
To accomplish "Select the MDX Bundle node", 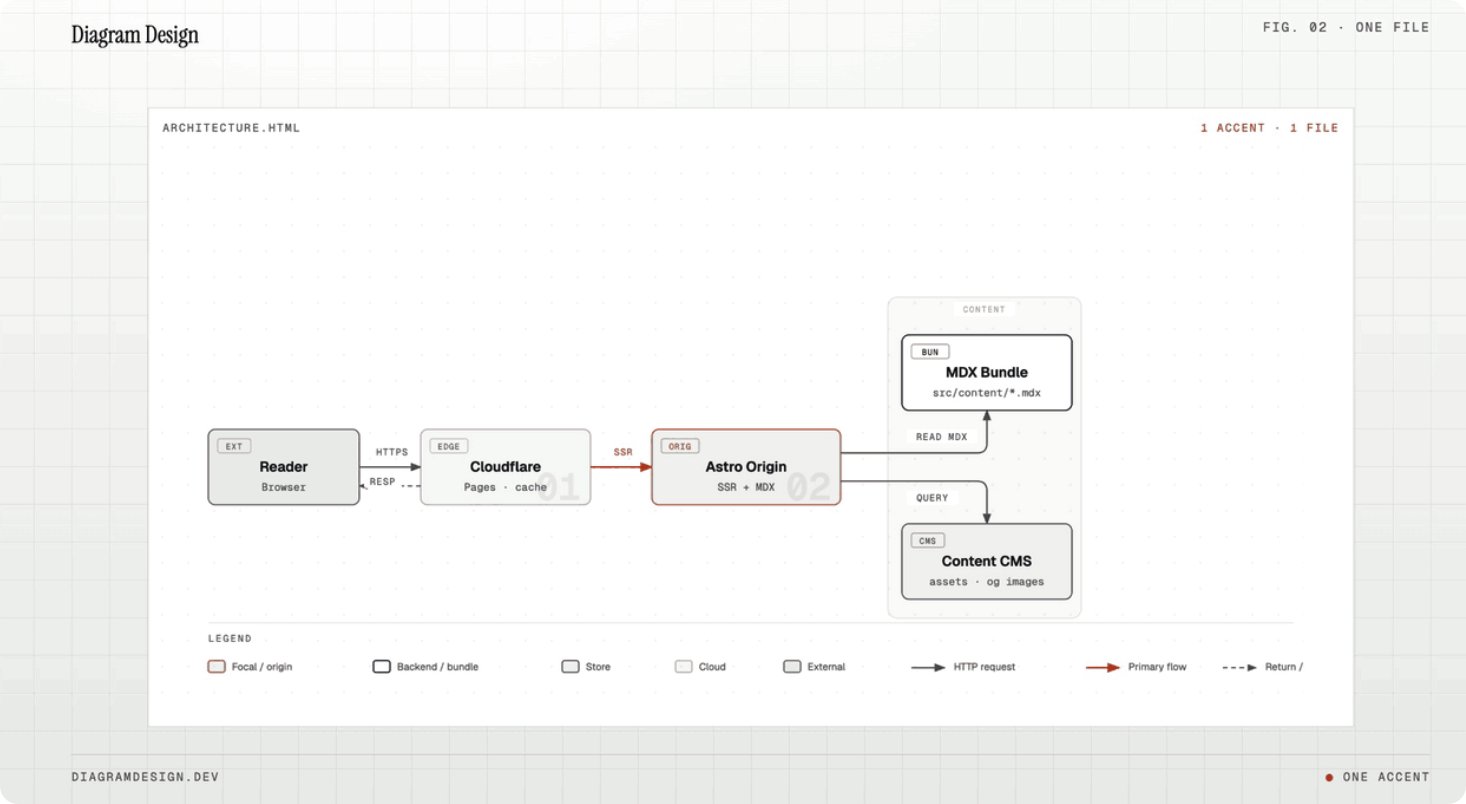I will (x=987, y=372).
